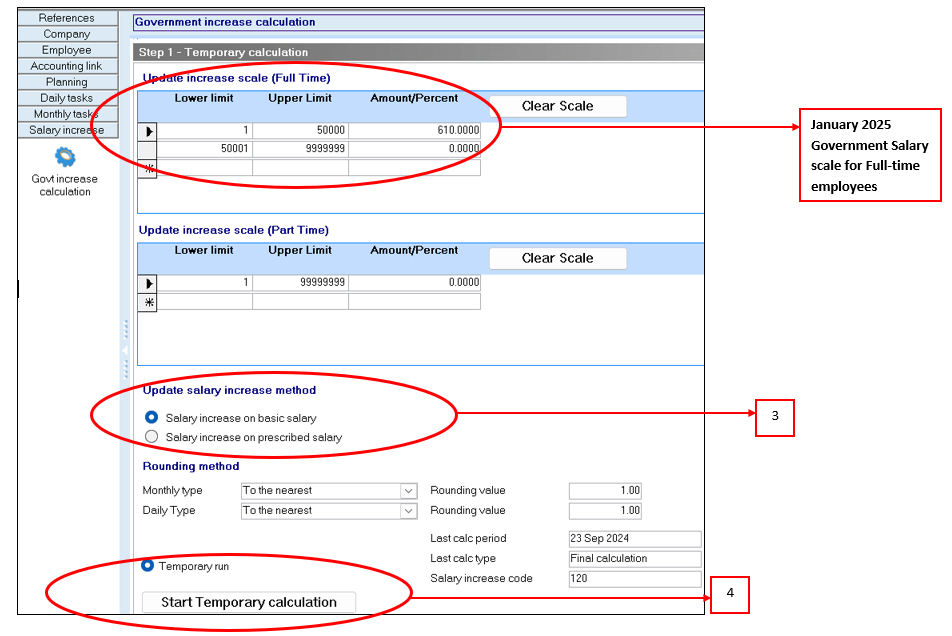Click the new-row asterisk in Part Time scale

(x=147, y=302)
